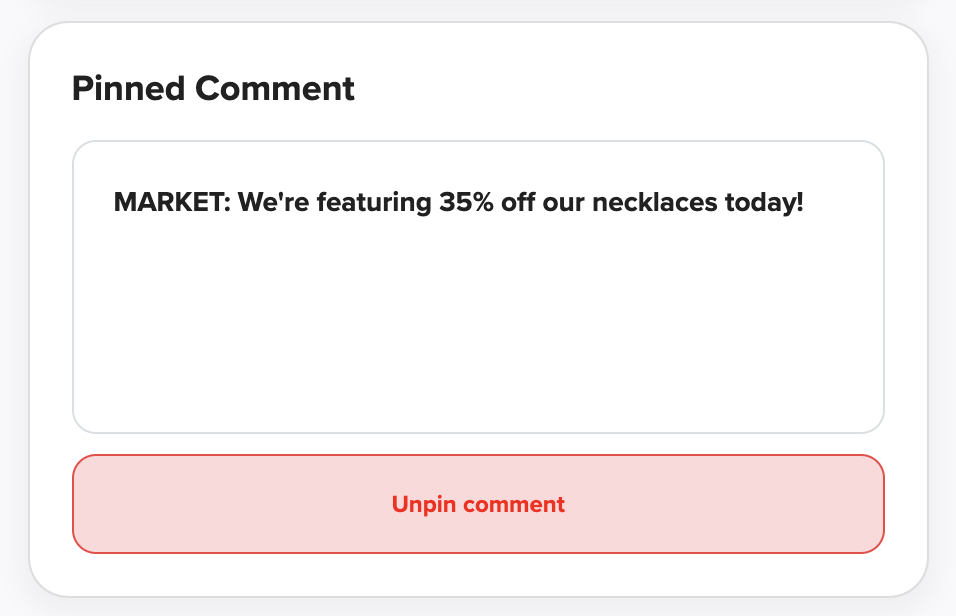
Task: Click the Pinned Comment heading
Action: pos(213,89)
